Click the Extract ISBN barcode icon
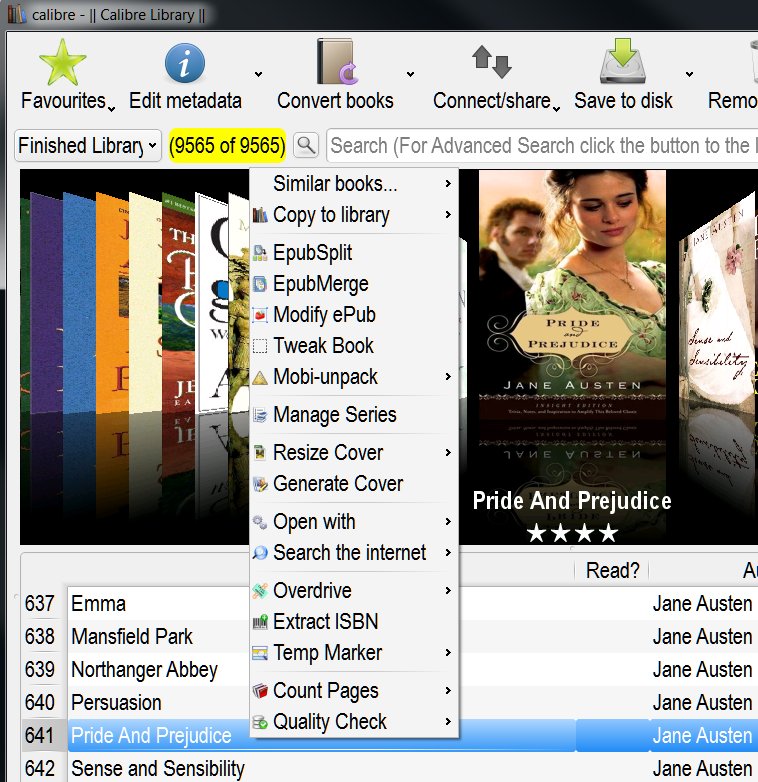 coord(260,621)
